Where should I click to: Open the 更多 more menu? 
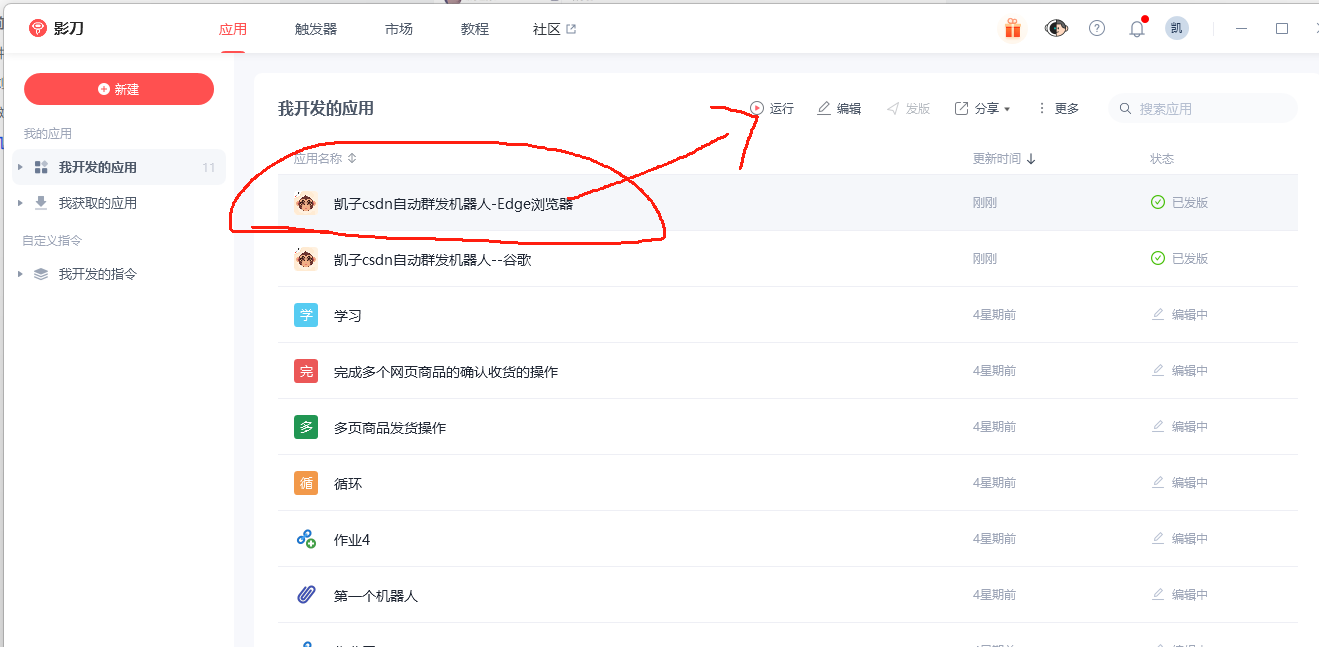[x=1057, y=108]
